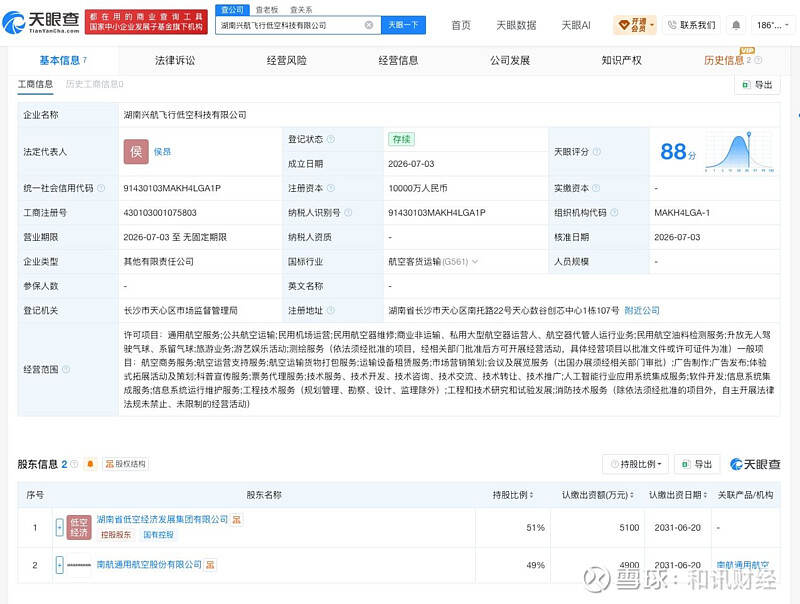Click the 附近公司 link

click(642, 310)
